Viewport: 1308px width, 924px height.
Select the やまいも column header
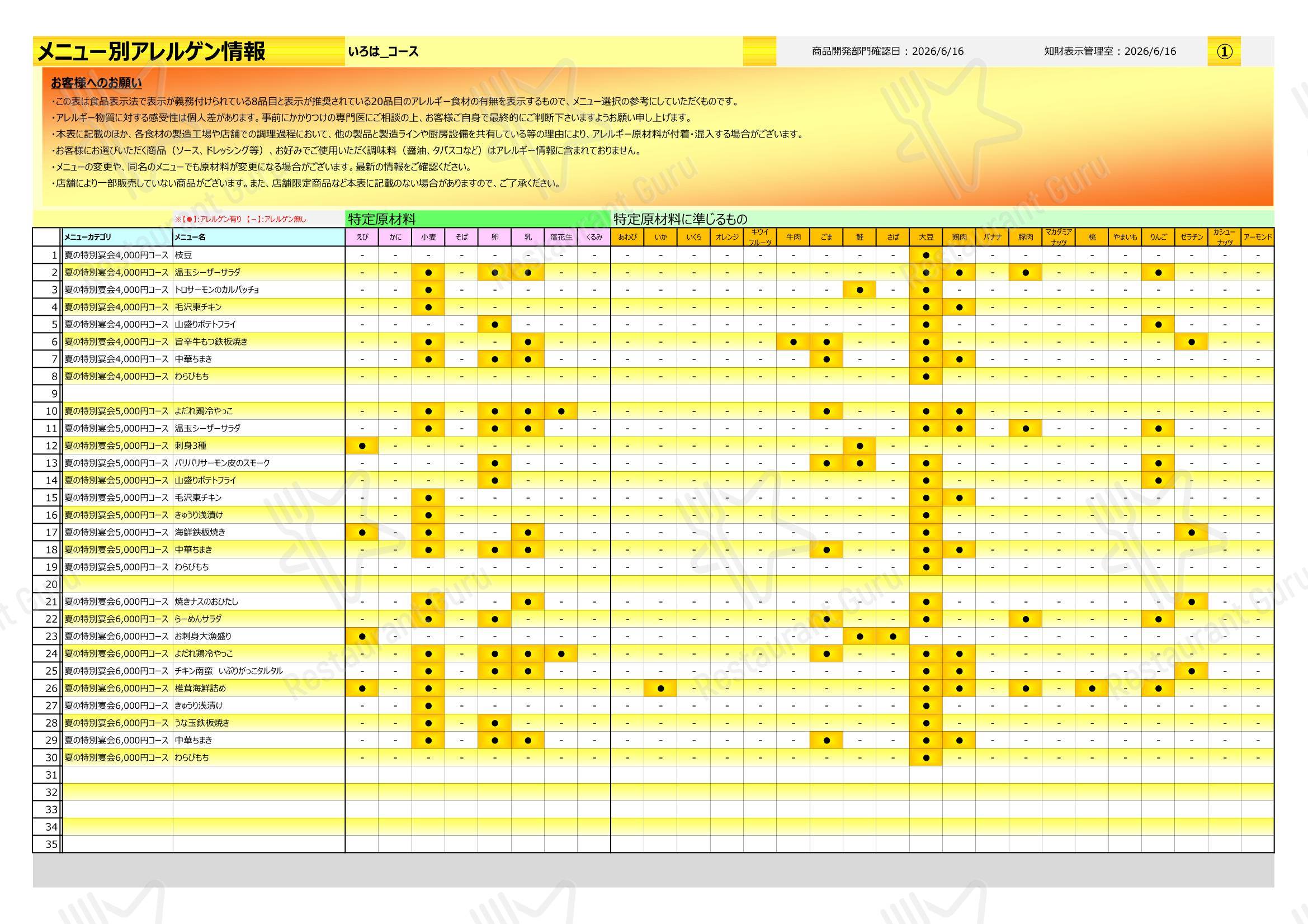tap(1125, 237)
